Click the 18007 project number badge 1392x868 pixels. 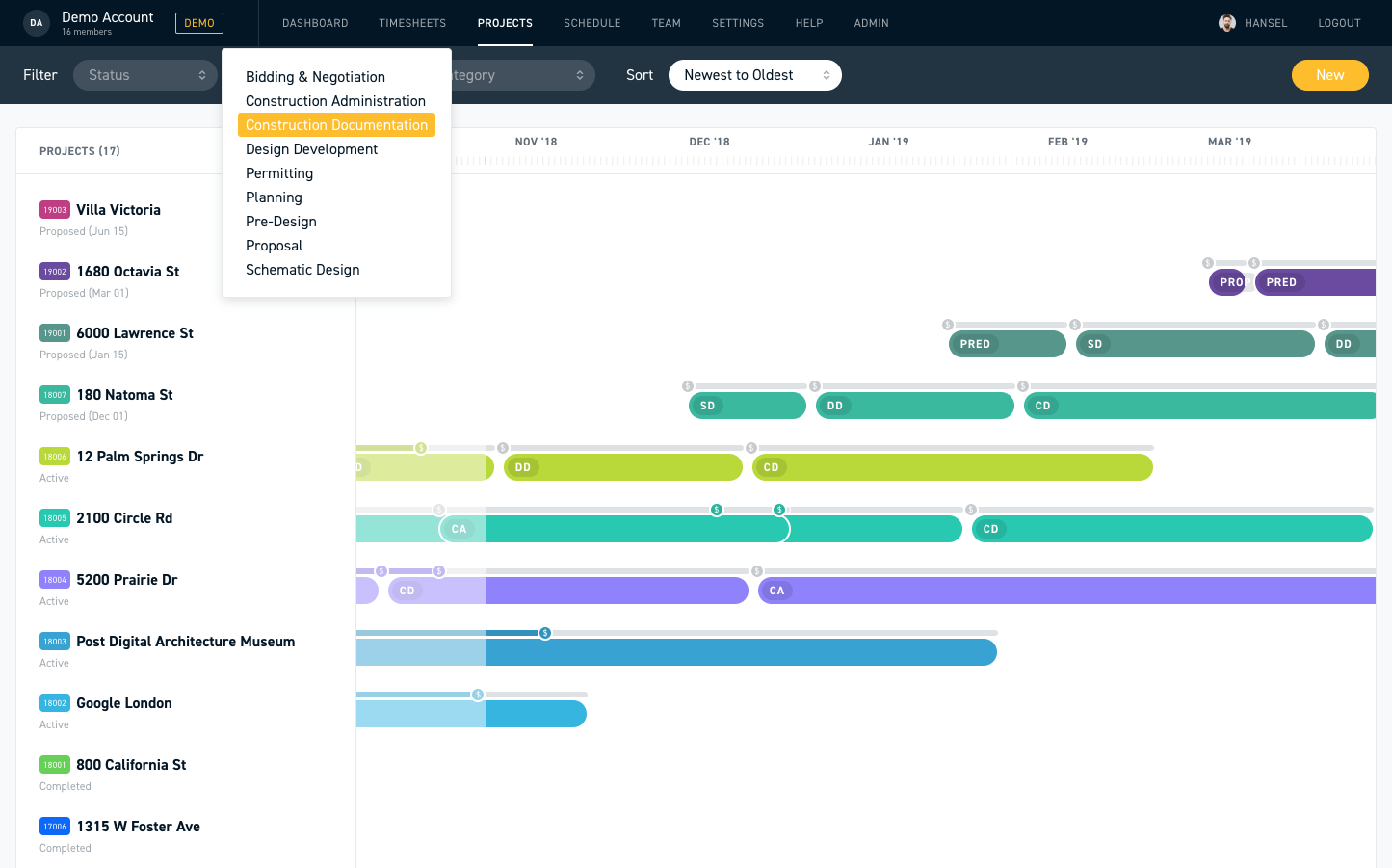55,395
